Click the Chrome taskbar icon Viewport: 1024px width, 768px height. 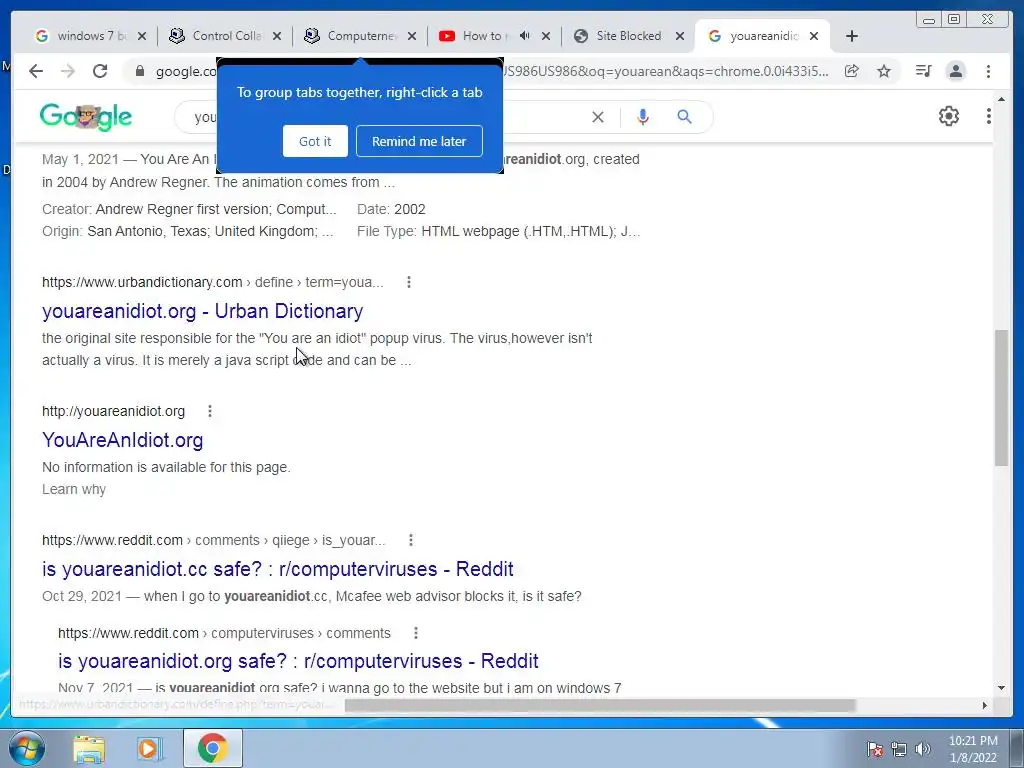213,748
